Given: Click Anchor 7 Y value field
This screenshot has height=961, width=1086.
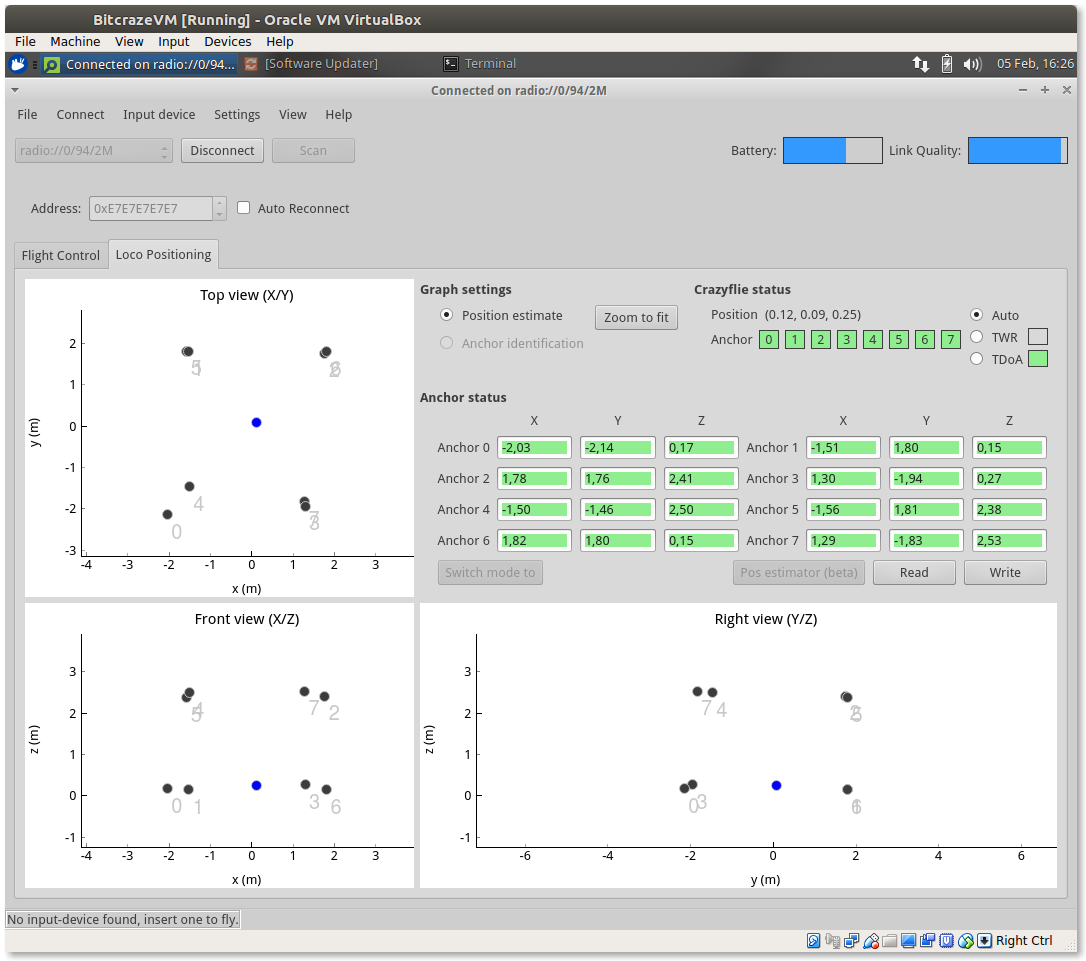Looking at the screenshot, I should [x=926, y=540].
